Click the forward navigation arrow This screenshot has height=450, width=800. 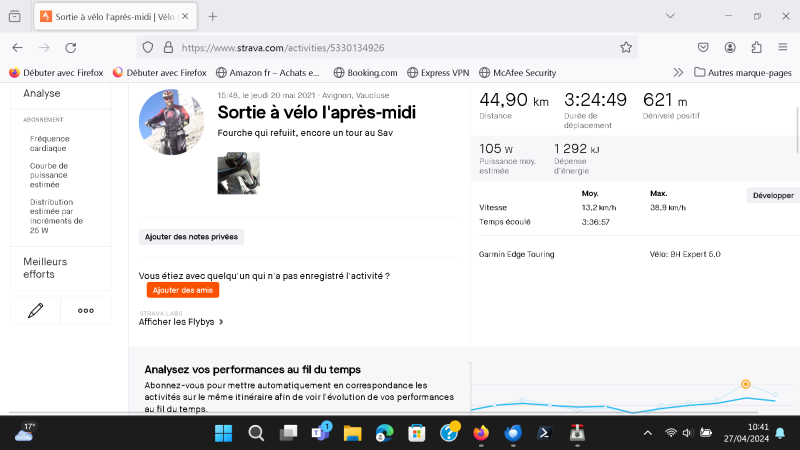coord(44,47)
